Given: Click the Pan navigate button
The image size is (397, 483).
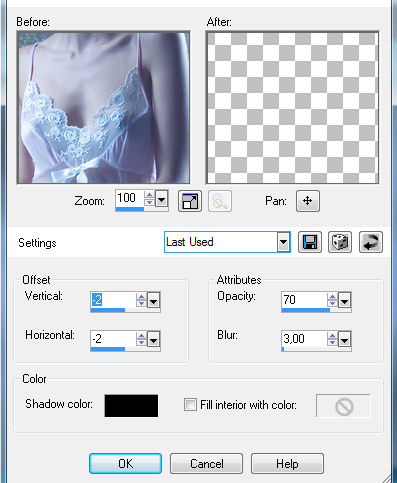Looking at the screenshot, I should 308,201.
